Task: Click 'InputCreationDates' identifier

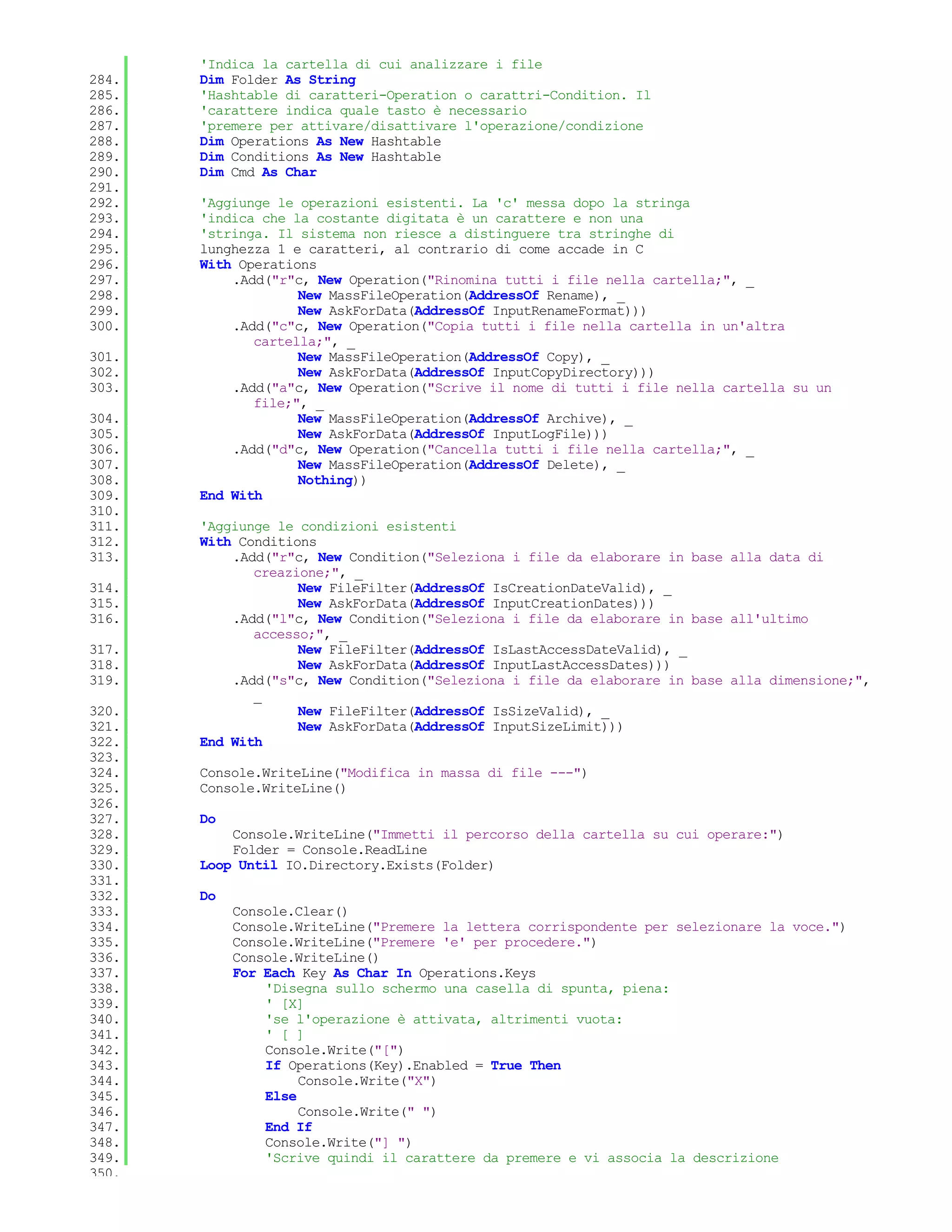Action: coord(563,603)
